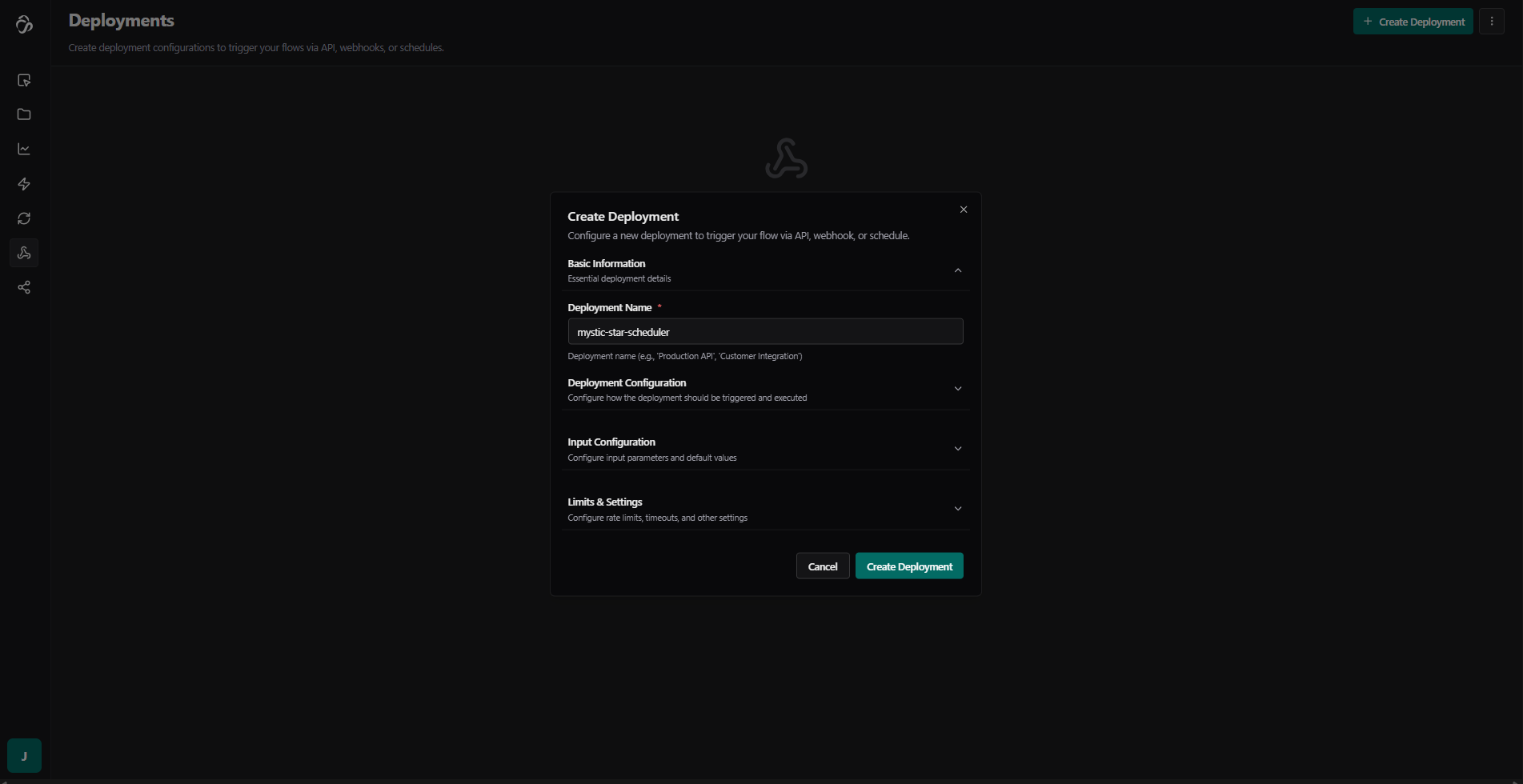Open the folder icon in sidebar
Viewport: 1523px width, 784px height.
24,114
